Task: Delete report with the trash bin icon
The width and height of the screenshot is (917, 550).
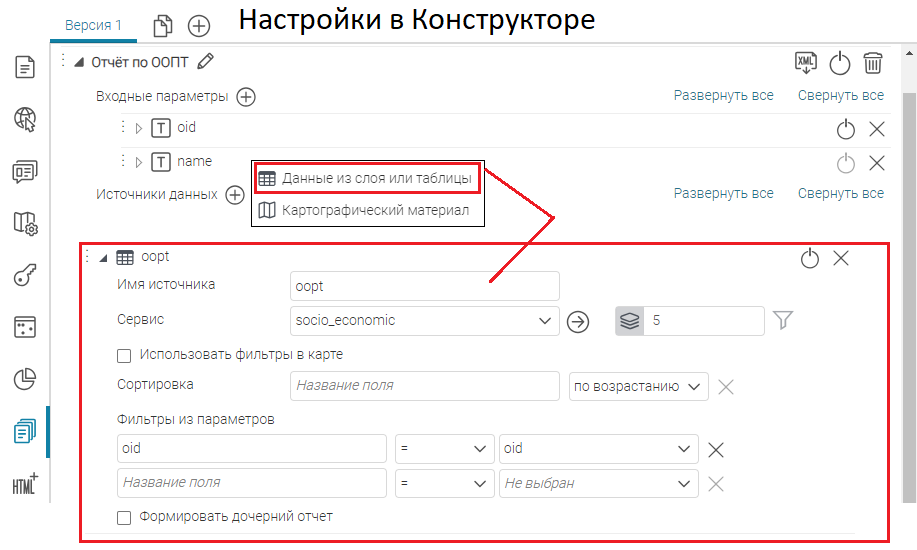Action: coord(873,63)
